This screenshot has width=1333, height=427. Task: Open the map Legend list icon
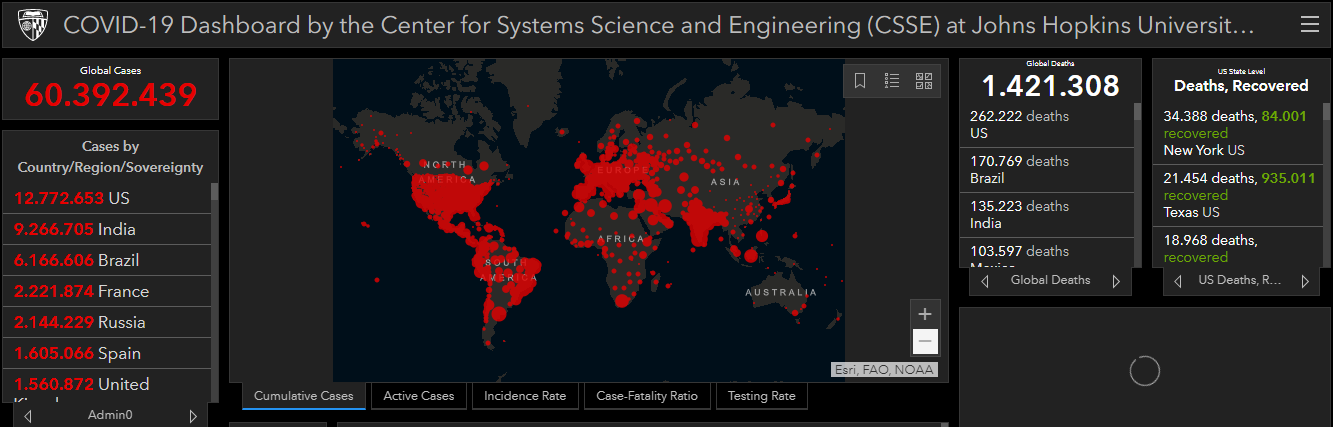tap(892, 81)
